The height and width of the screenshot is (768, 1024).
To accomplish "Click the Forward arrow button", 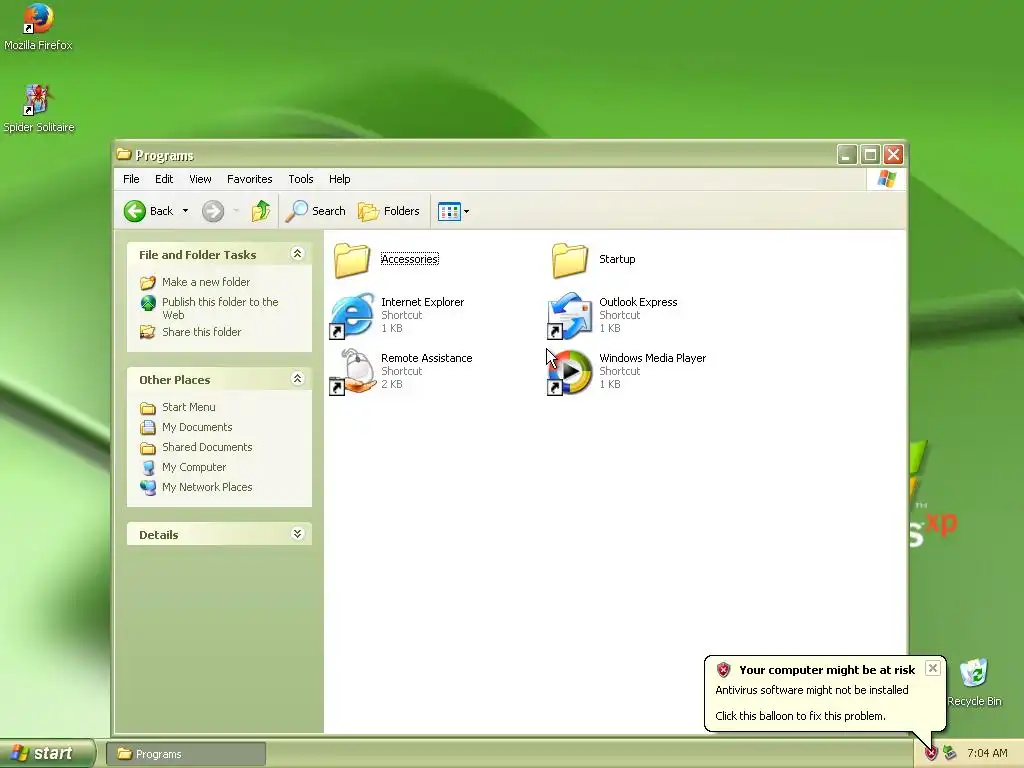I will [x=213, y=211].
